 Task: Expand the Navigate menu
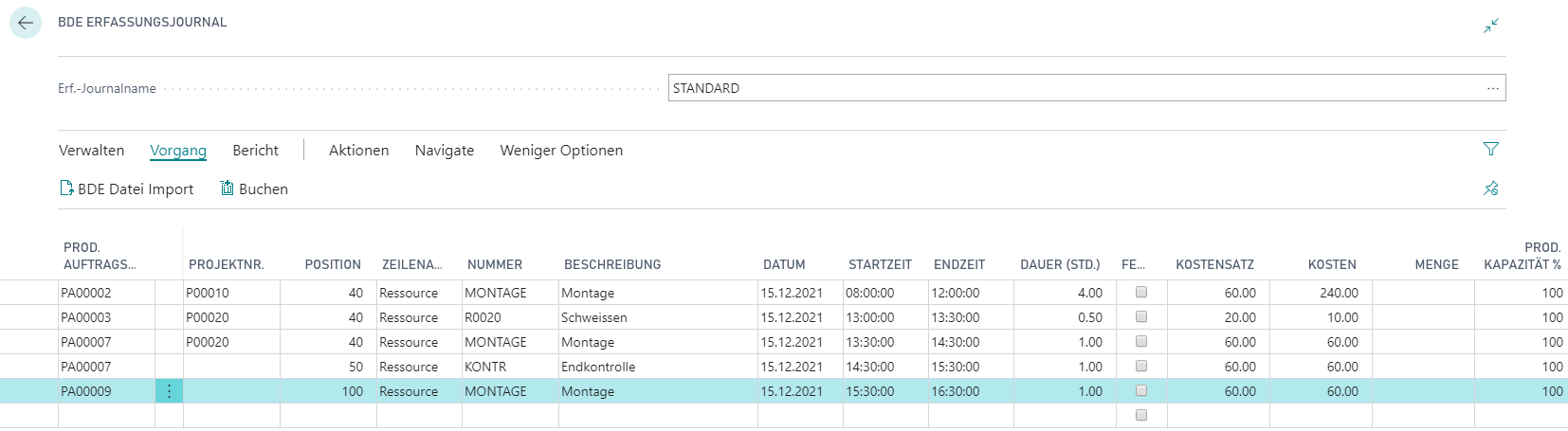pos(445,151)
